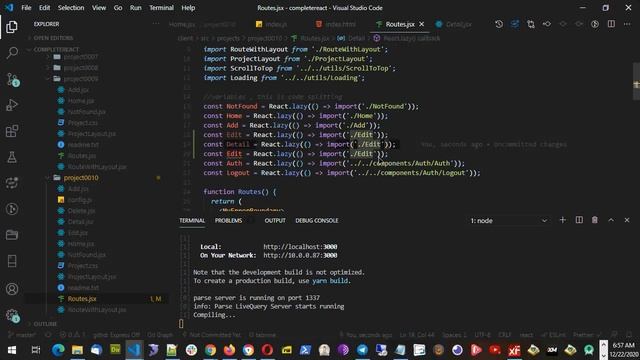
Task: Open the File menu
Action: [x=26, y=8]
